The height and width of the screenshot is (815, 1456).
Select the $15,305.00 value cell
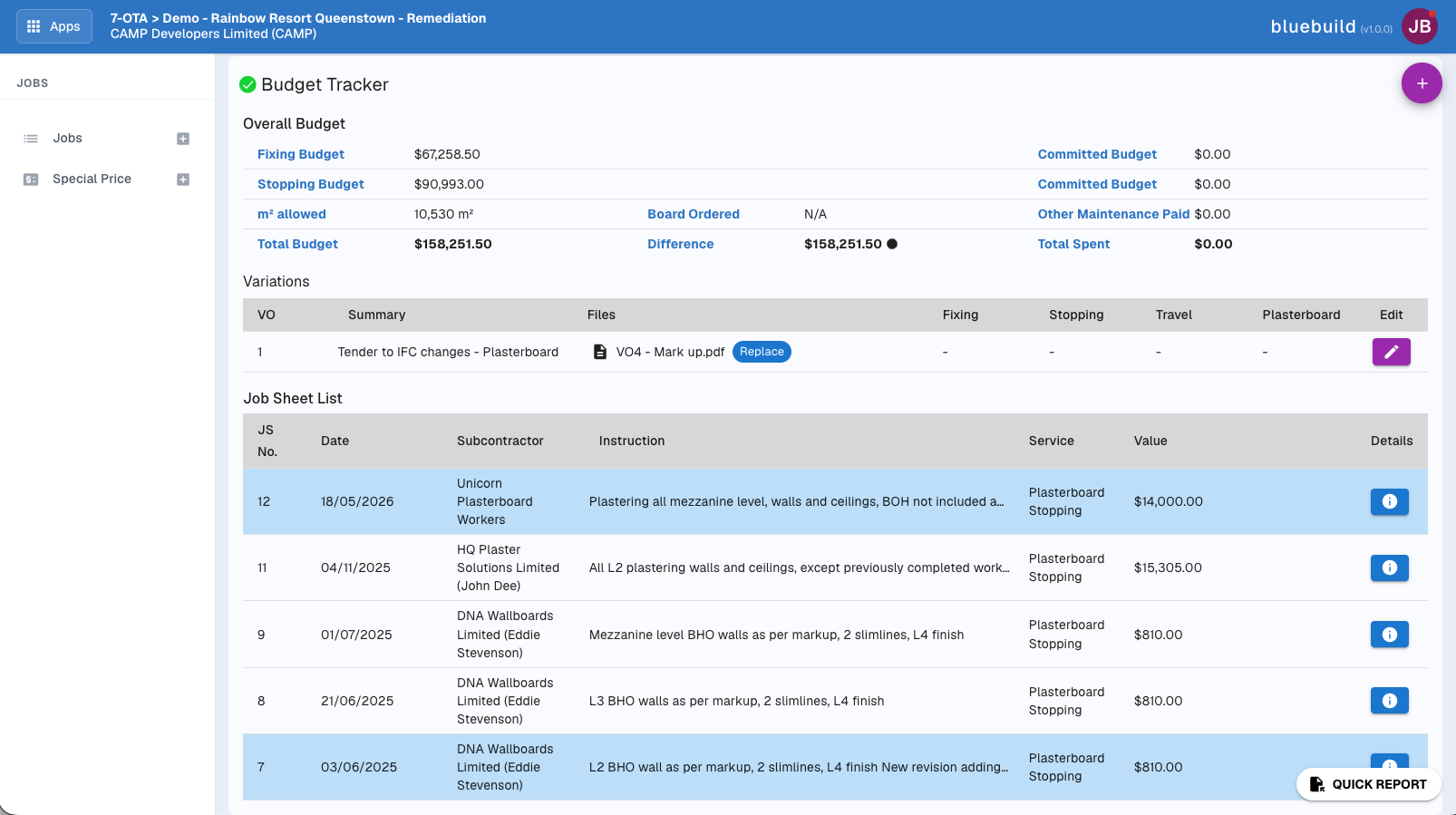tap(1168, 568)
